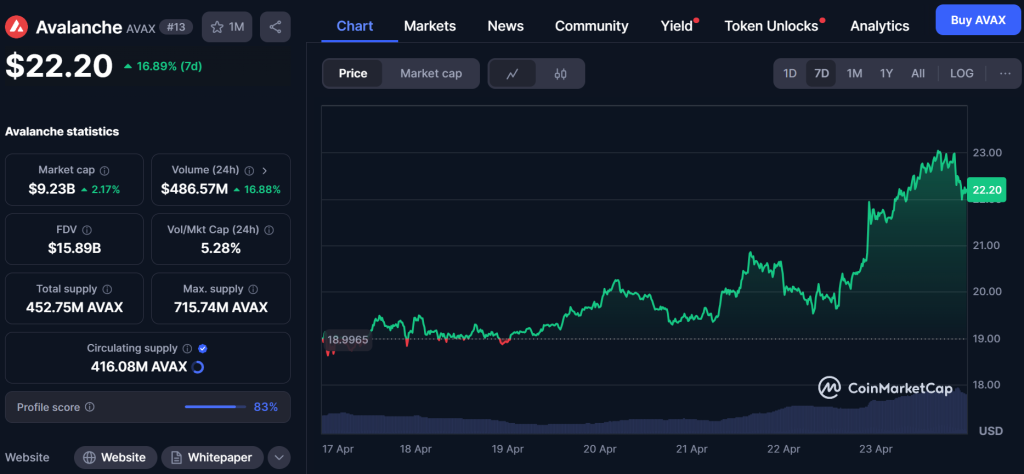Click the 715.74M AVAX max supply

click(221, 308)
